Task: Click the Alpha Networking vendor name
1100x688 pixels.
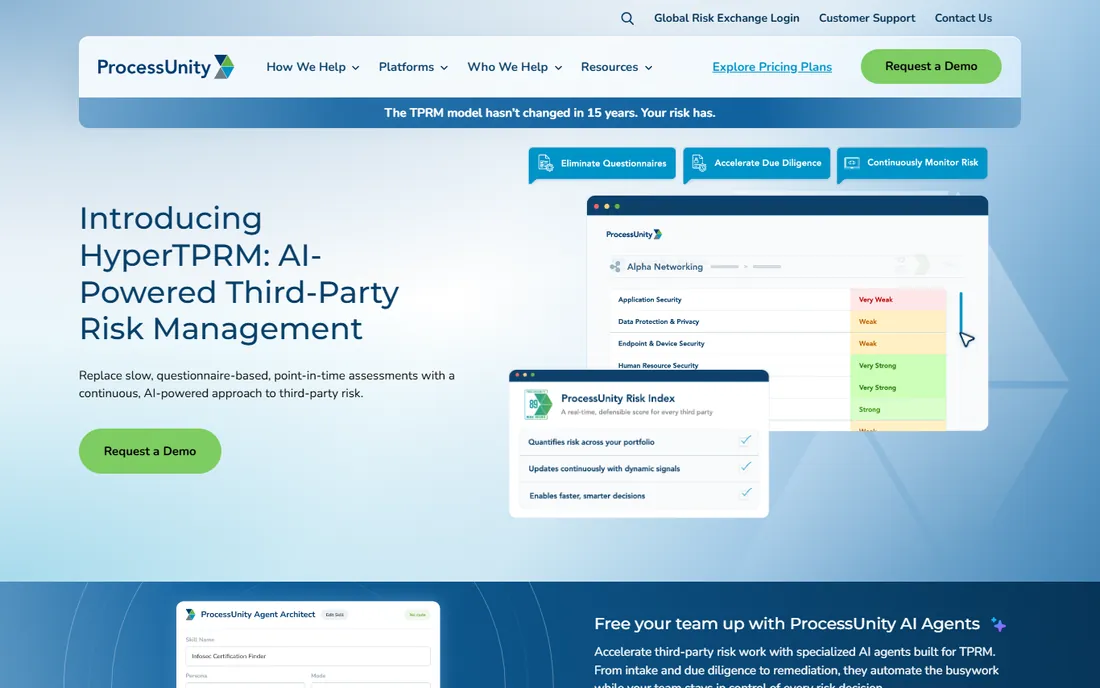Action: (664, 267)
